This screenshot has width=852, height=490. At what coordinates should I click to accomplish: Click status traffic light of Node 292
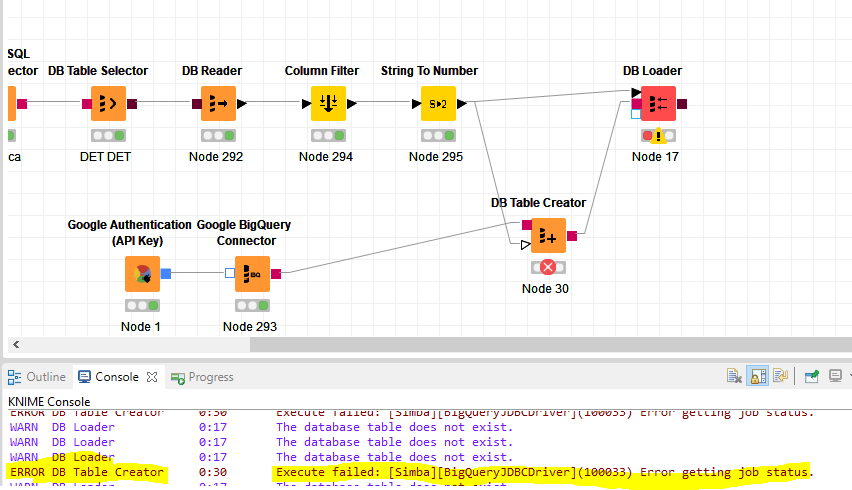click(218, 135)
